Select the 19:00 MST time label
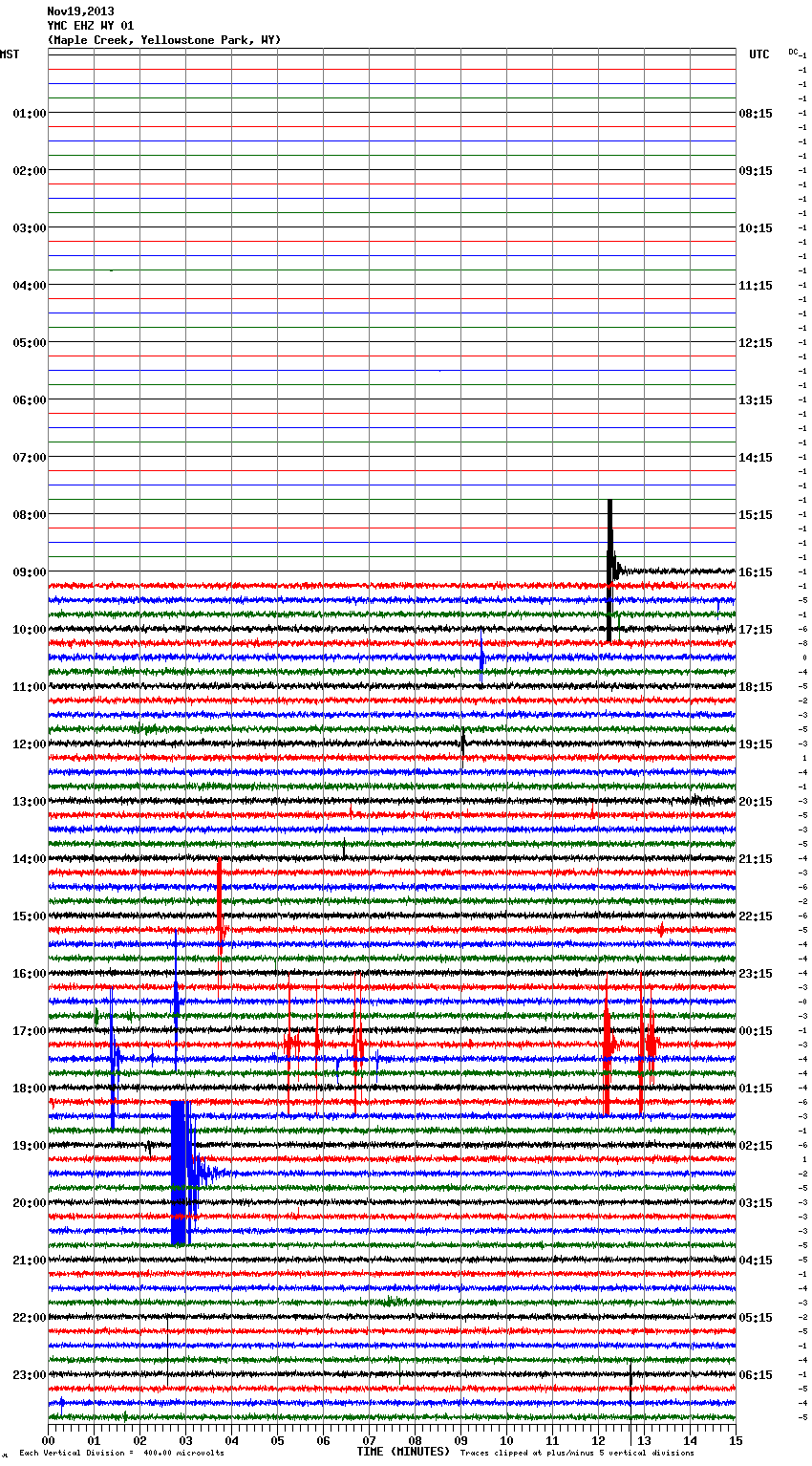Viewport: 812px width, 1466px height. 30,1146
